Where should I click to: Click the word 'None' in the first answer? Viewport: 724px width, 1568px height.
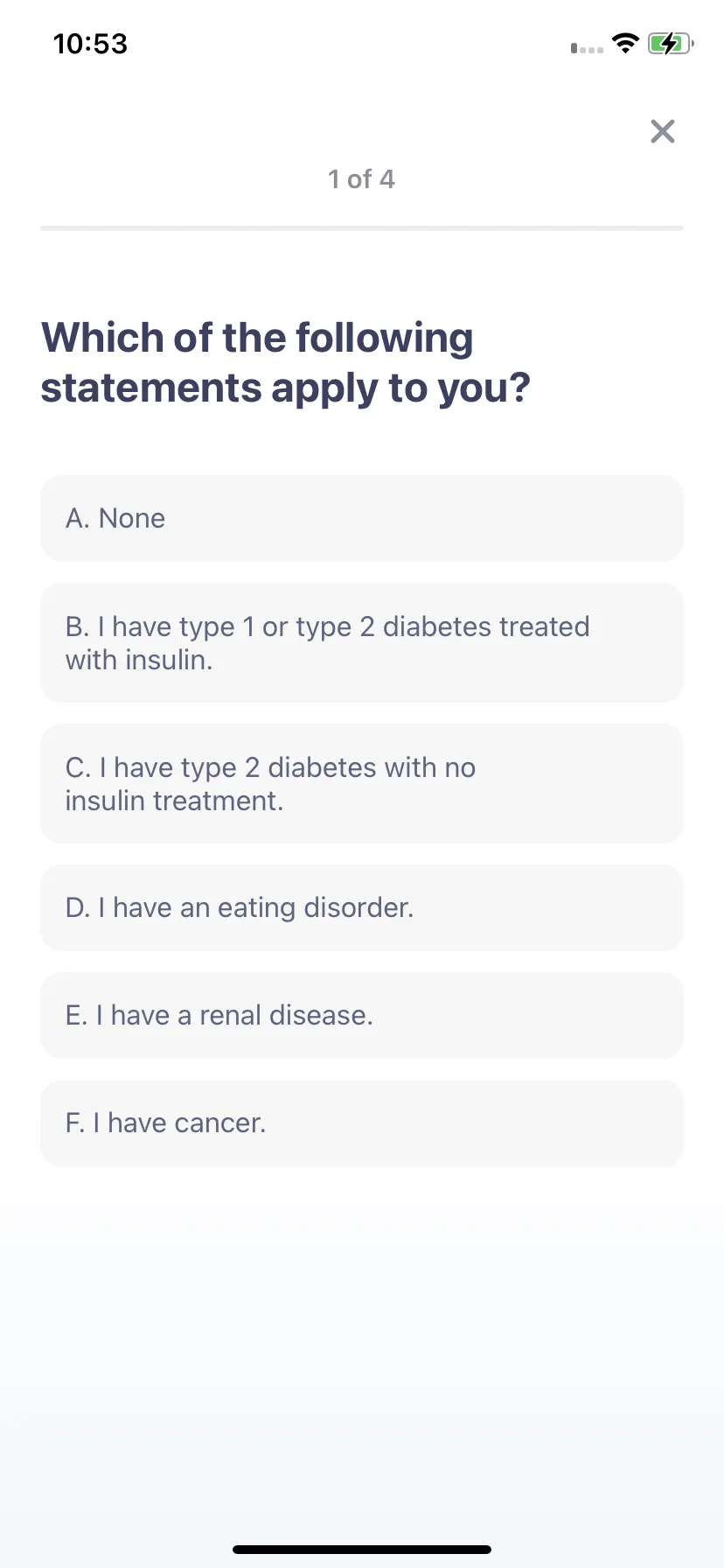132,518
